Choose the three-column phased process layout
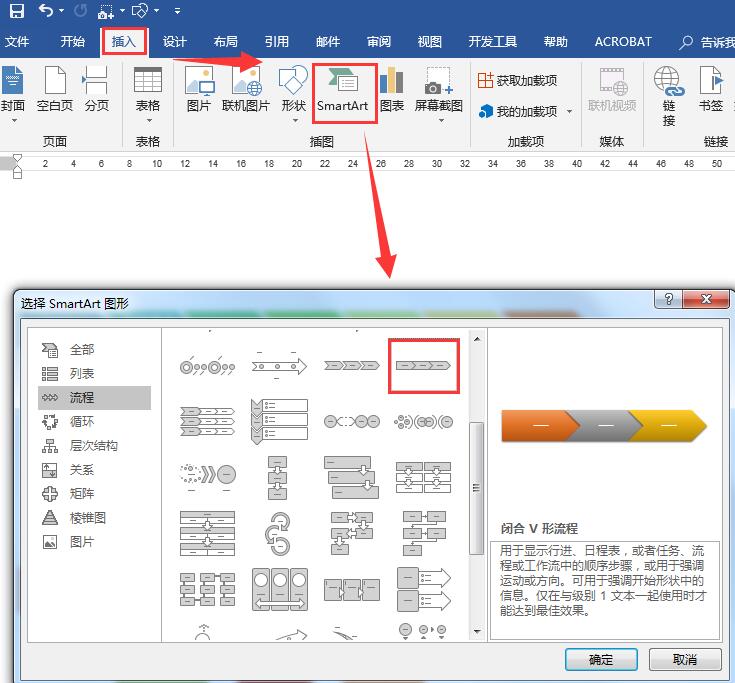 point(279,590)
